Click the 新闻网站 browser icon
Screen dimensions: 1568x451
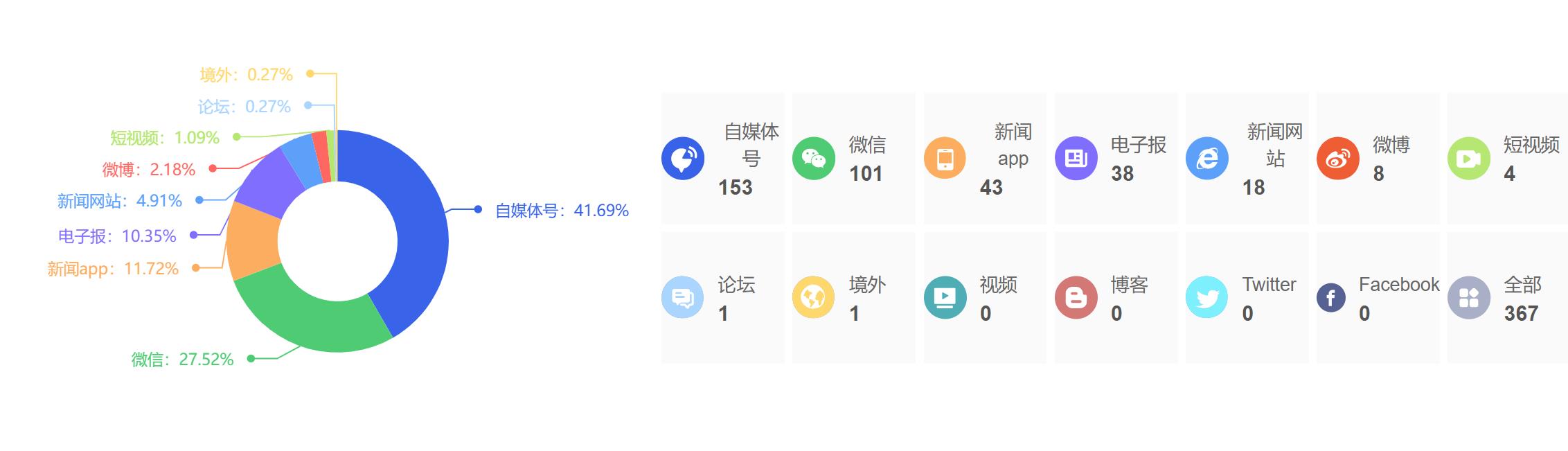point(1207,159)
